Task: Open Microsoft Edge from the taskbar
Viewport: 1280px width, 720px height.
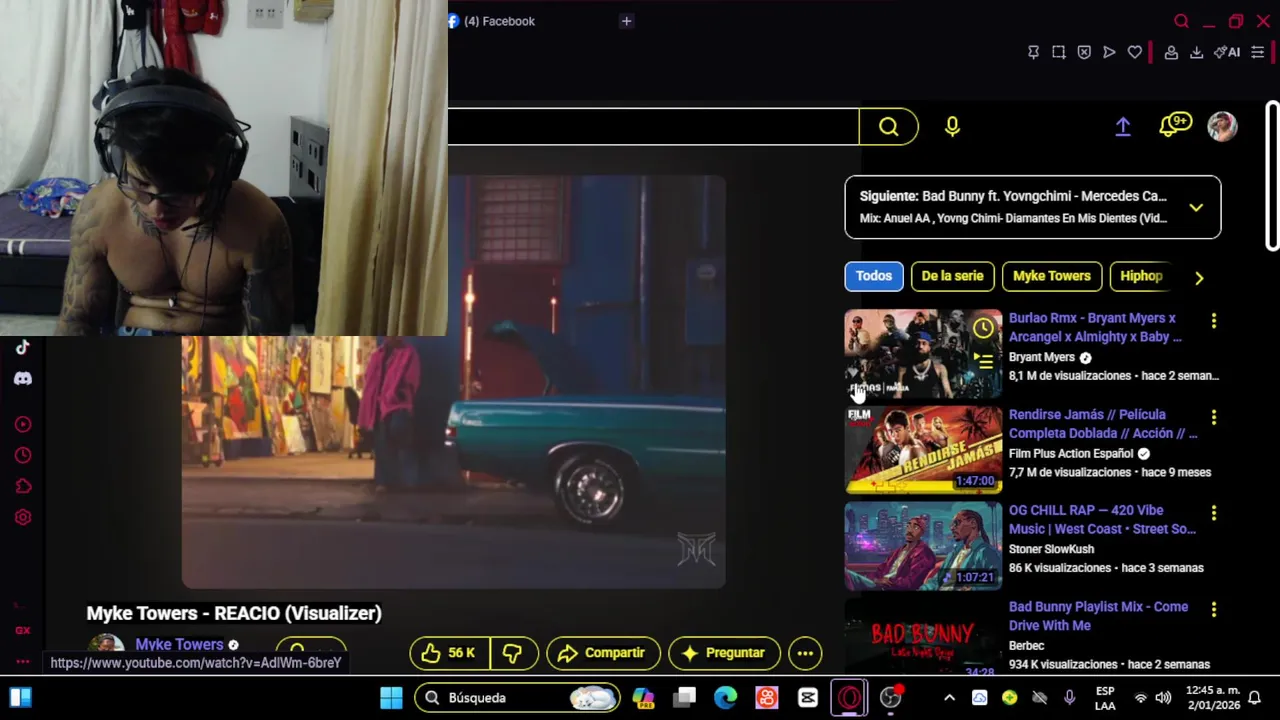Action: point(726,698)
